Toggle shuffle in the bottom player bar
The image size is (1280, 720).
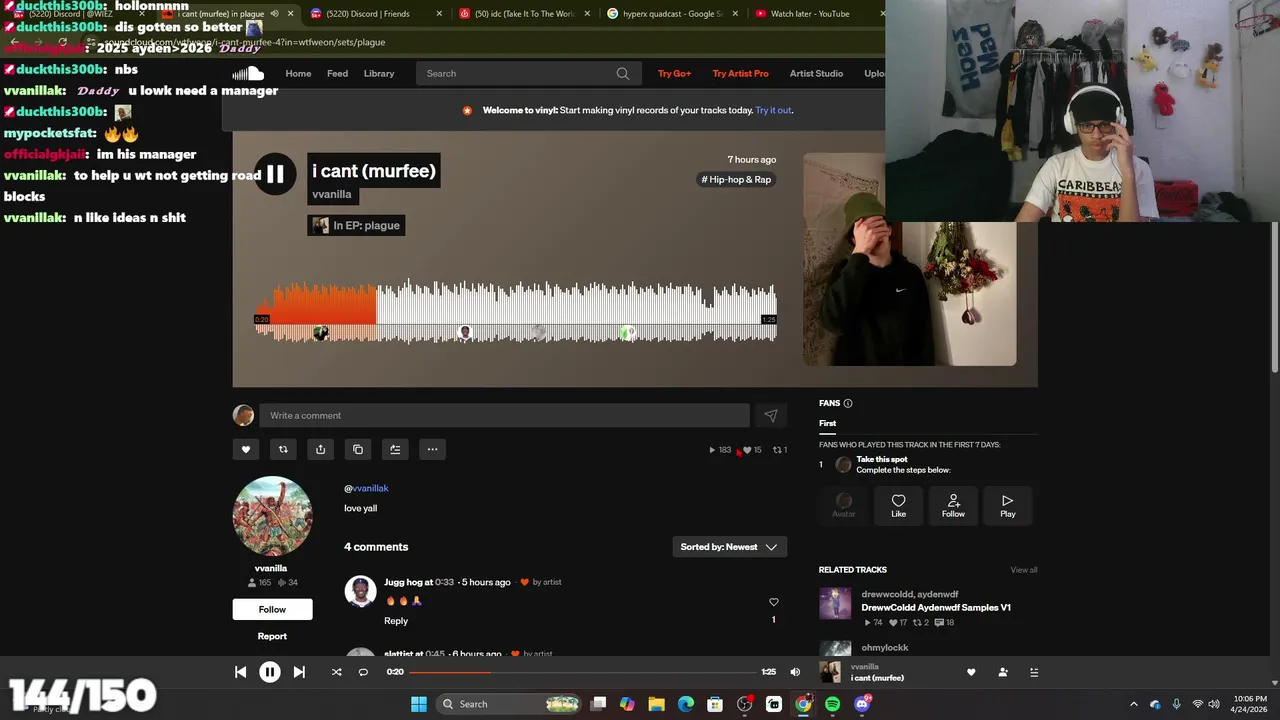click(x=336, y=672)
